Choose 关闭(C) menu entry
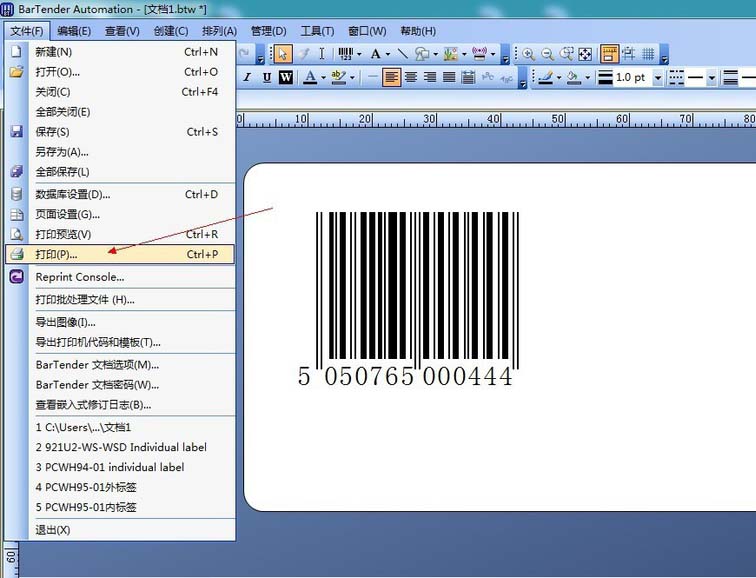 (x=120, y=92)
